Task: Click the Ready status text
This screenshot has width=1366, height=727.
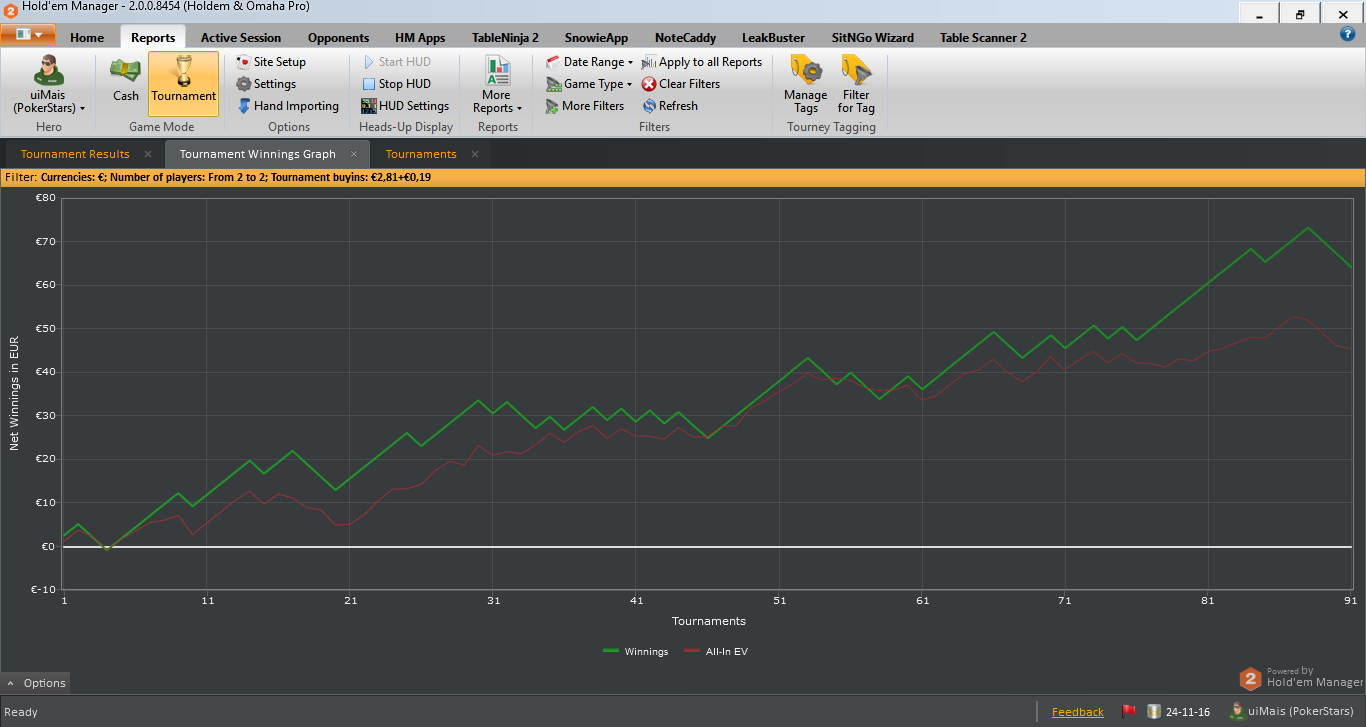Action: (x=21, y=712)
